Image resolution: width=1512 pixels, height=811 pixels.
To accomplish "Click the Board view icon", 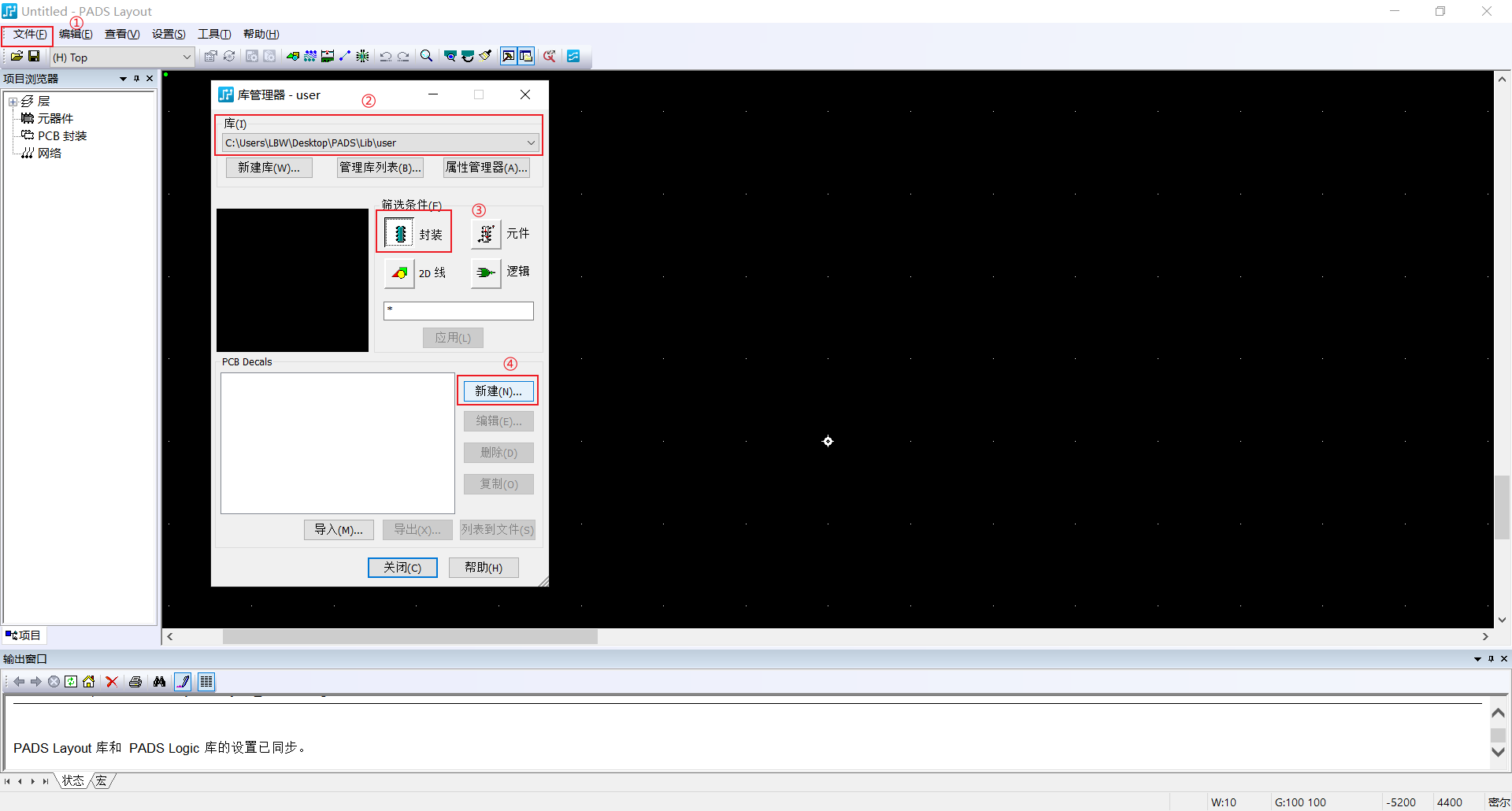I will click(450, 56).
